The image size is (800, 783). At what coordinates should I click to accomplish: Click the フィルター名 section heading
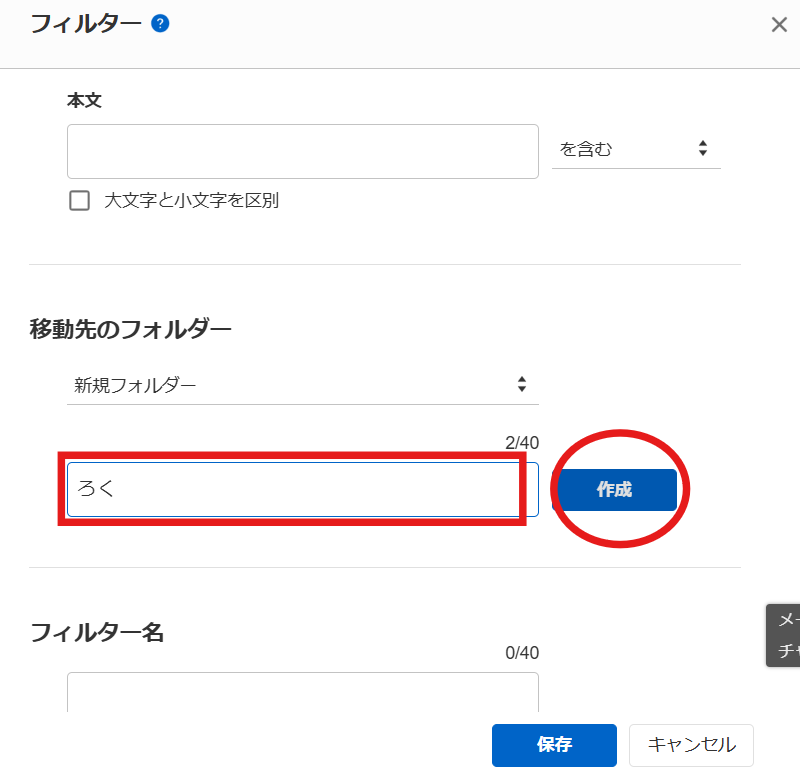pyautogui.click(x=97, y=632)
